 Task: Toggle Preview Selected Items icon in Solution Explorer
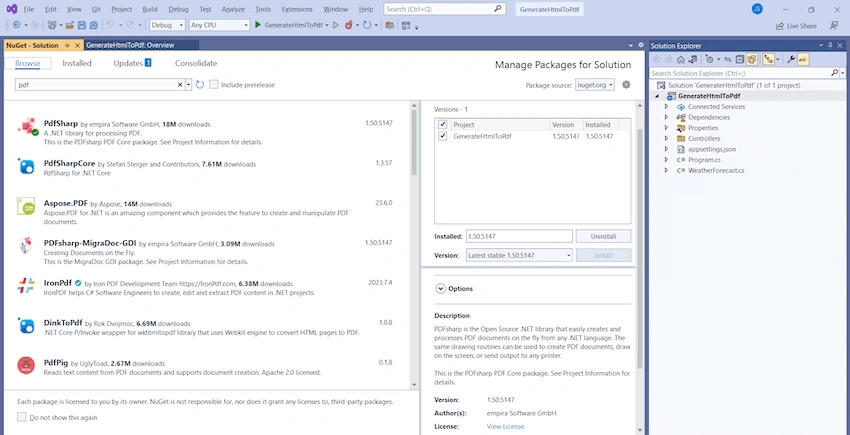803,60
